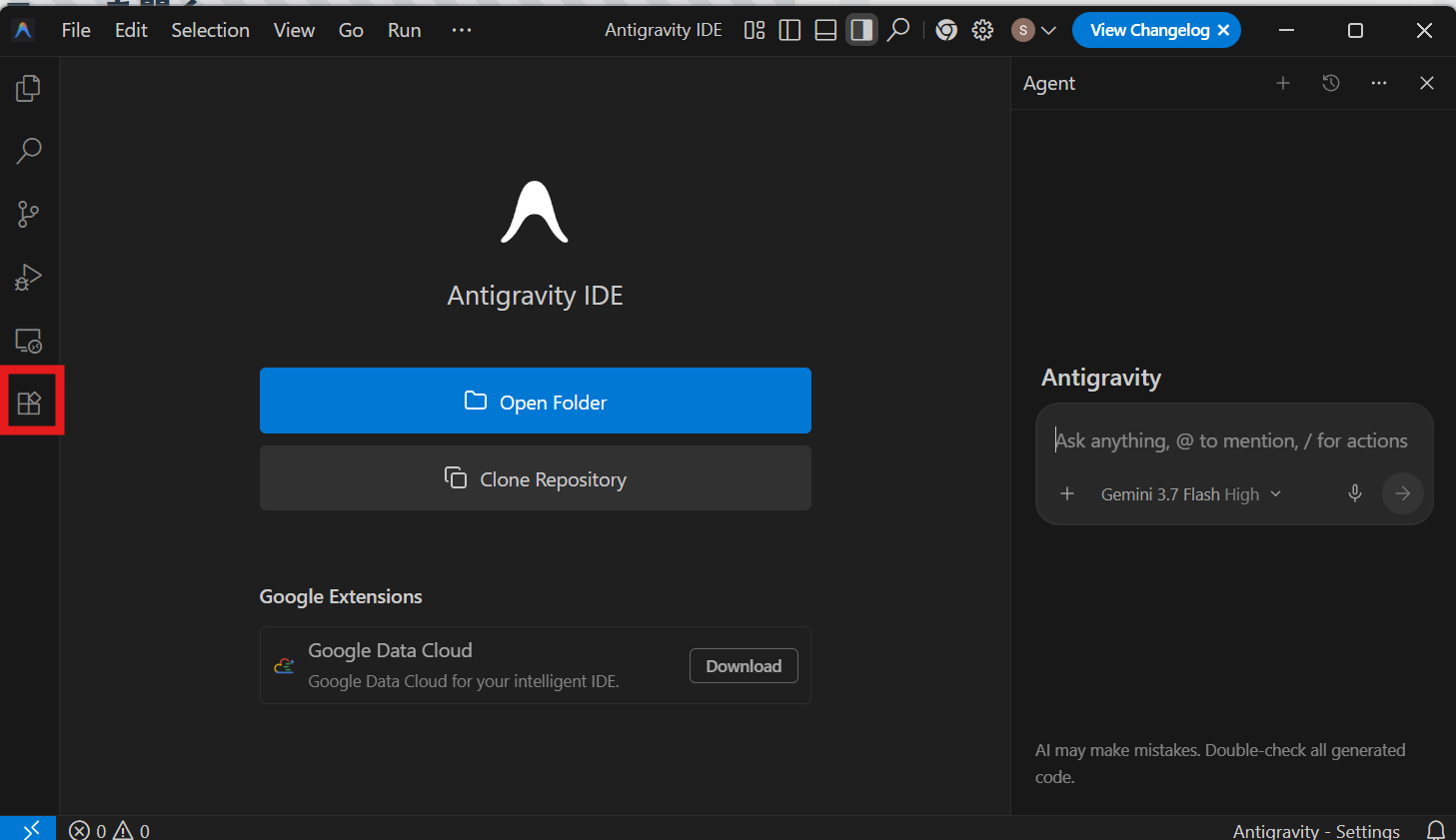Open the Extensions view
The height and width of the screenshot is (840, 1456).
click(x=29, y=404)
